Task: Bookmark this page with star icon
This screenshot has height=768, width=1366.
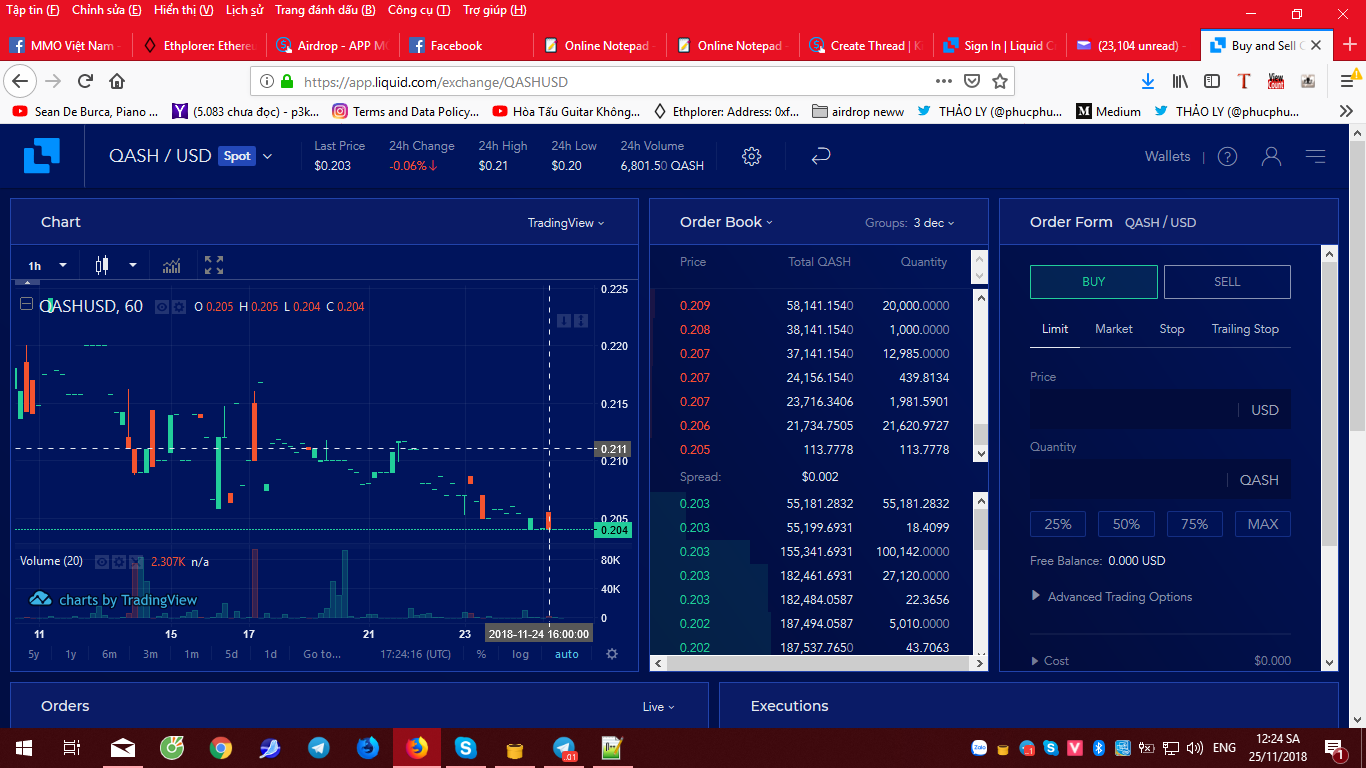Action: (x=999, y=81)
